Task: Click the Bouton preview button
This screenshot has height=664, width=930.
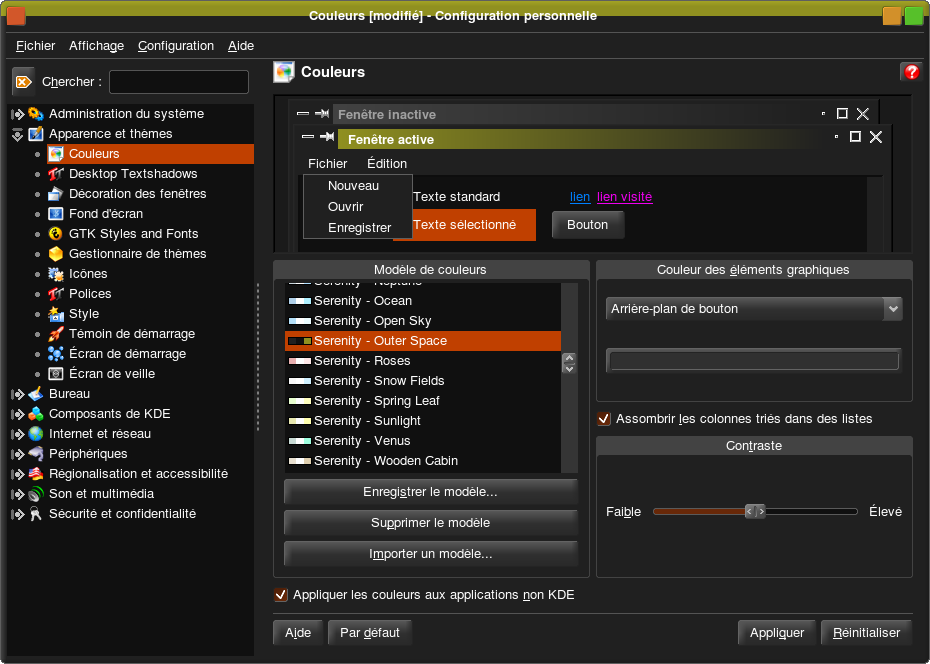Action: coord(588,225)
